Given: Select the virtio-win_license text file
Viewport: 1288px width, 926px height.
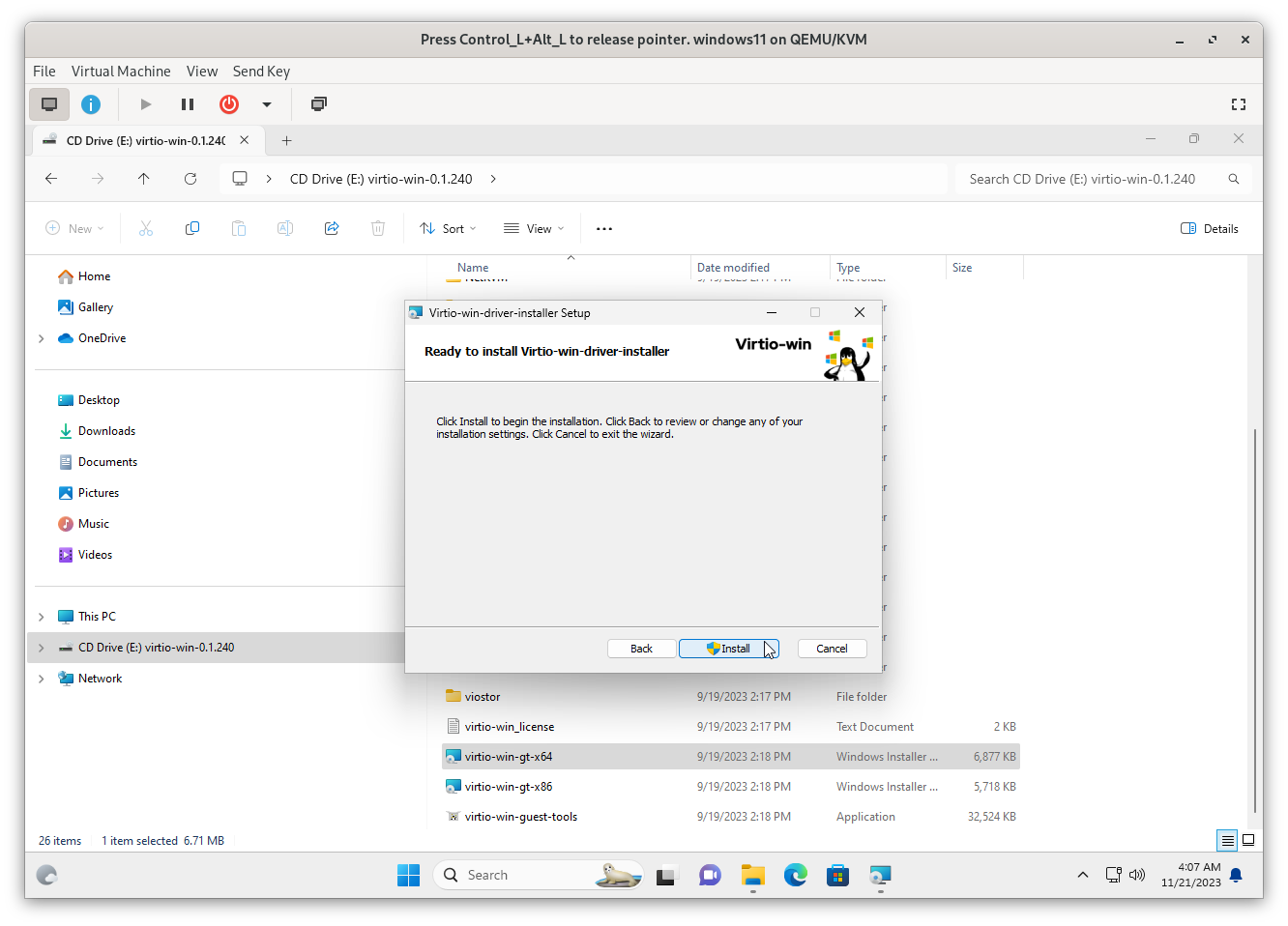Looking at the screenshot, I should pos(731,727).
